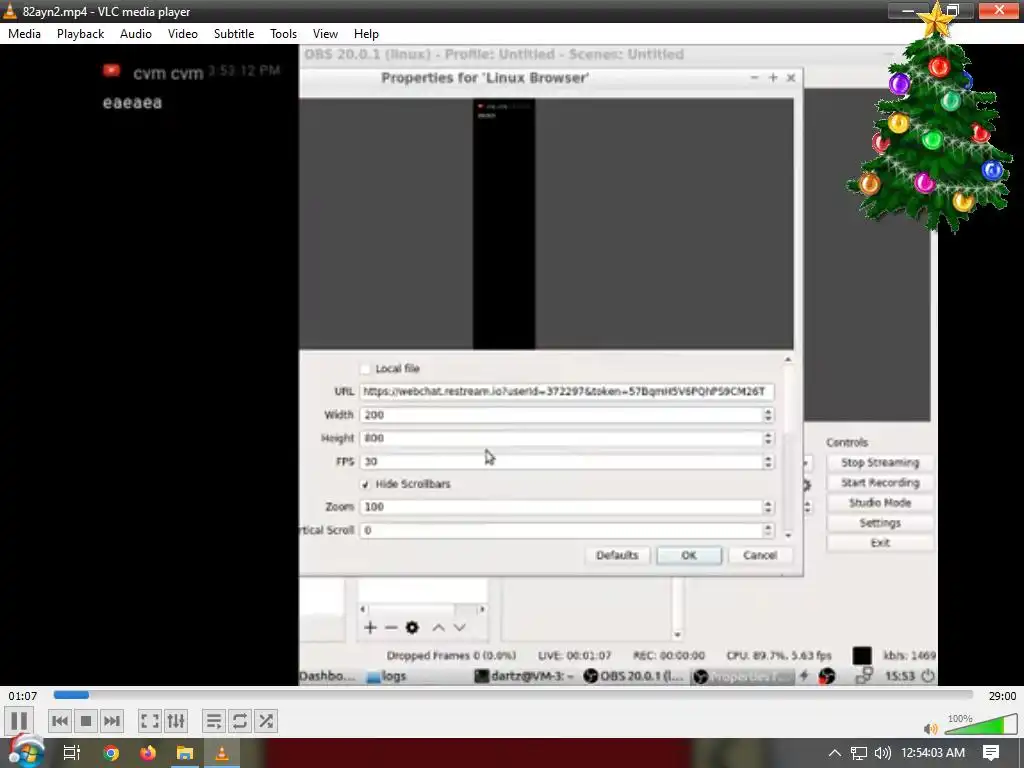Open the Windows notification center icon

[x=991, y=753]
